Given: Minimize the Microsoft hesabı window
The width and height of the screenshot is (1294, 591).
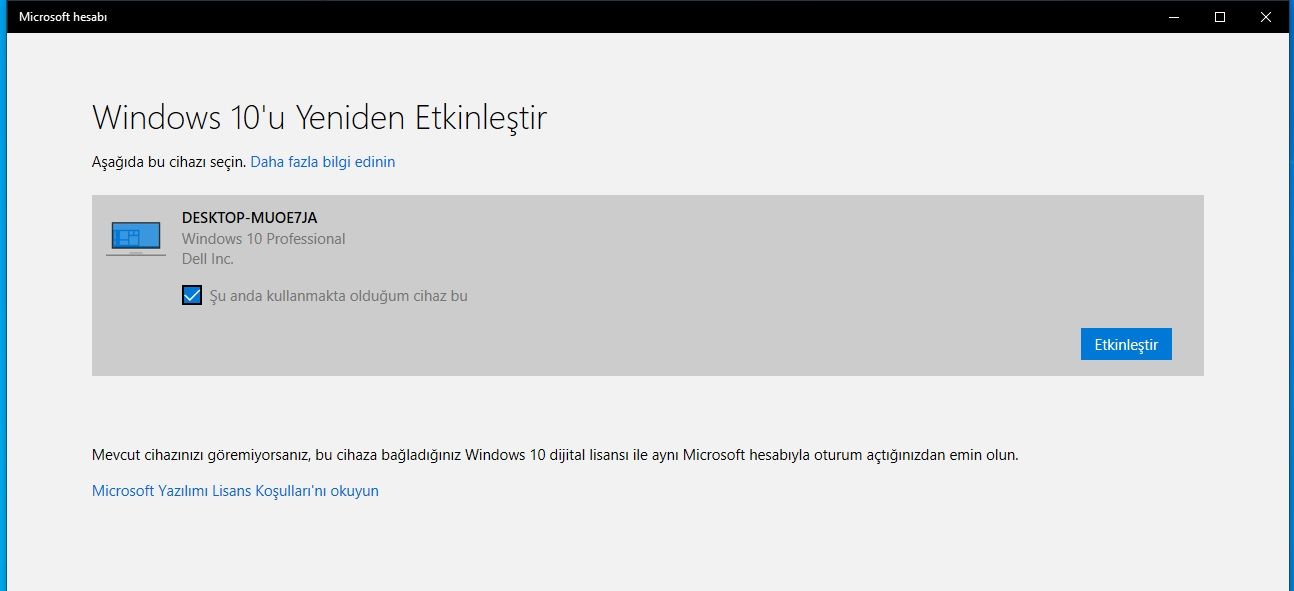Looking at the screenshot, I should pos(1174,16).
